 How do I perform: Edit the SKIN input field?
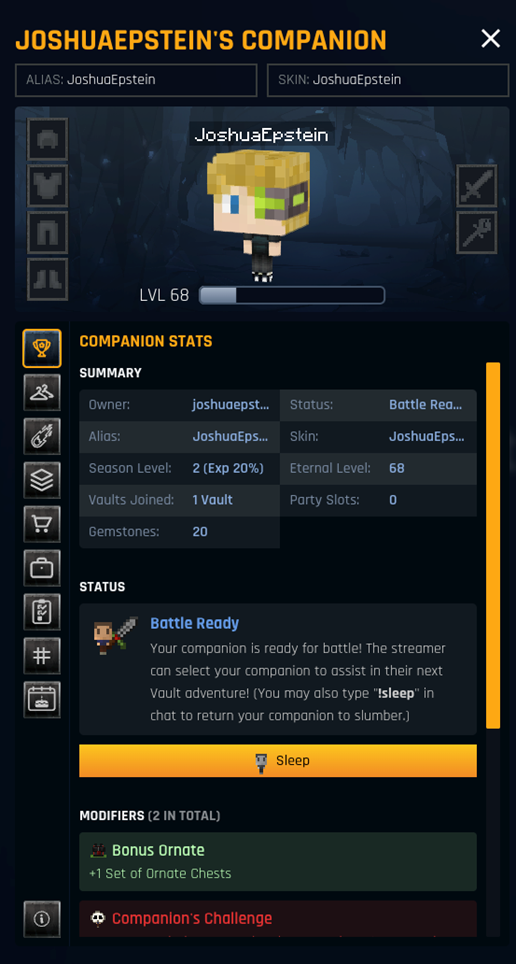pos(388,80)
